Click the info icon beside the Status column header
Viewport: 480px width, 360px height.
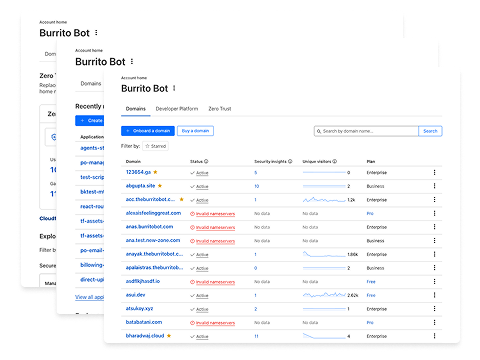206,161
